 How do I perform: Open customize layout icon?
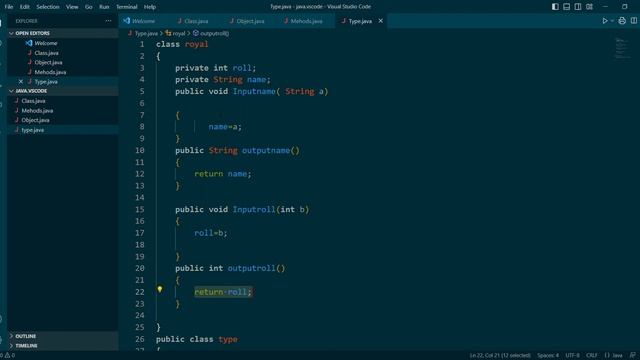coord(589,7)
